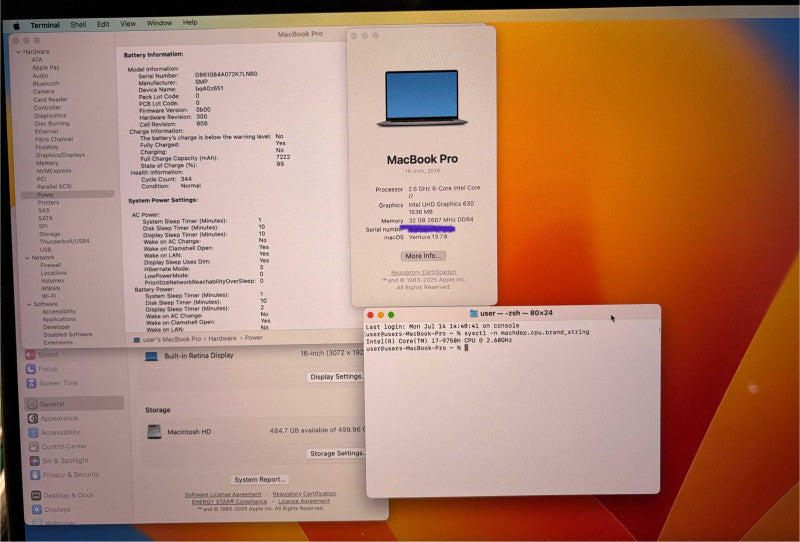Select Card Reader in System Information
The width and height of the screenshot is (800, 542).
(51, 100)
